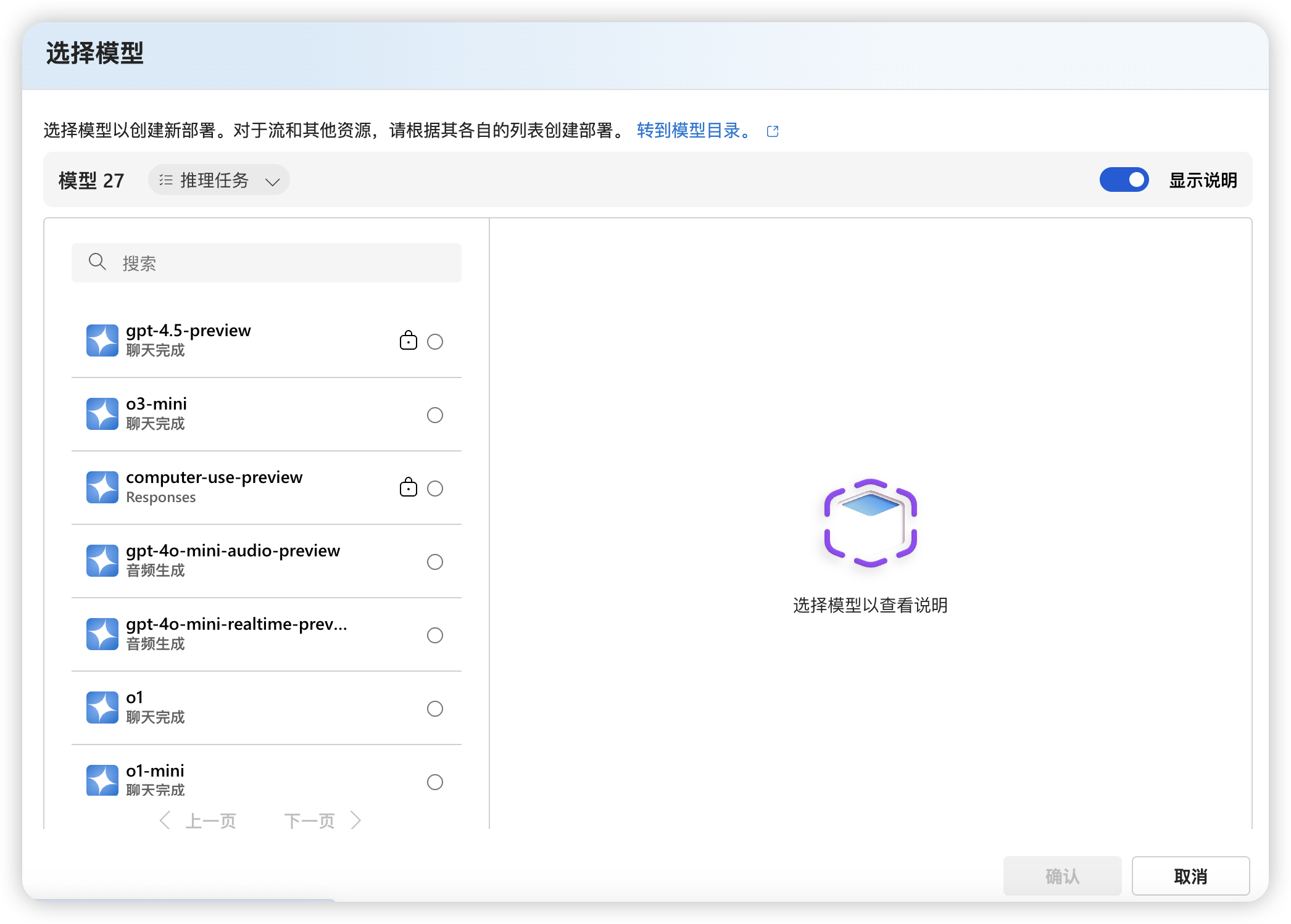
Task: Click the o1-mini model sparkle icon
Action: click(x=102, y=780)
